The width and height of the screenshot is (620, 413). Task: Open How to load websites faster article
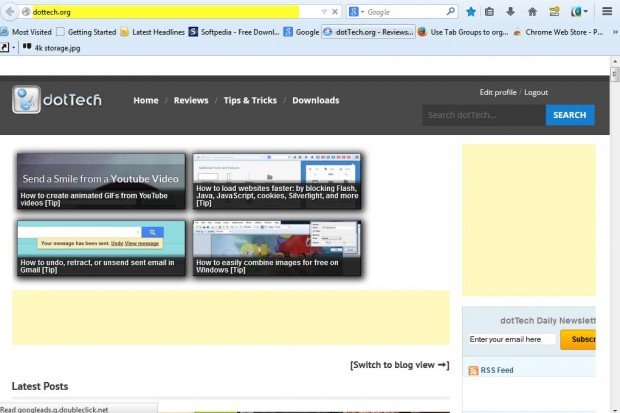pos(277,181)
